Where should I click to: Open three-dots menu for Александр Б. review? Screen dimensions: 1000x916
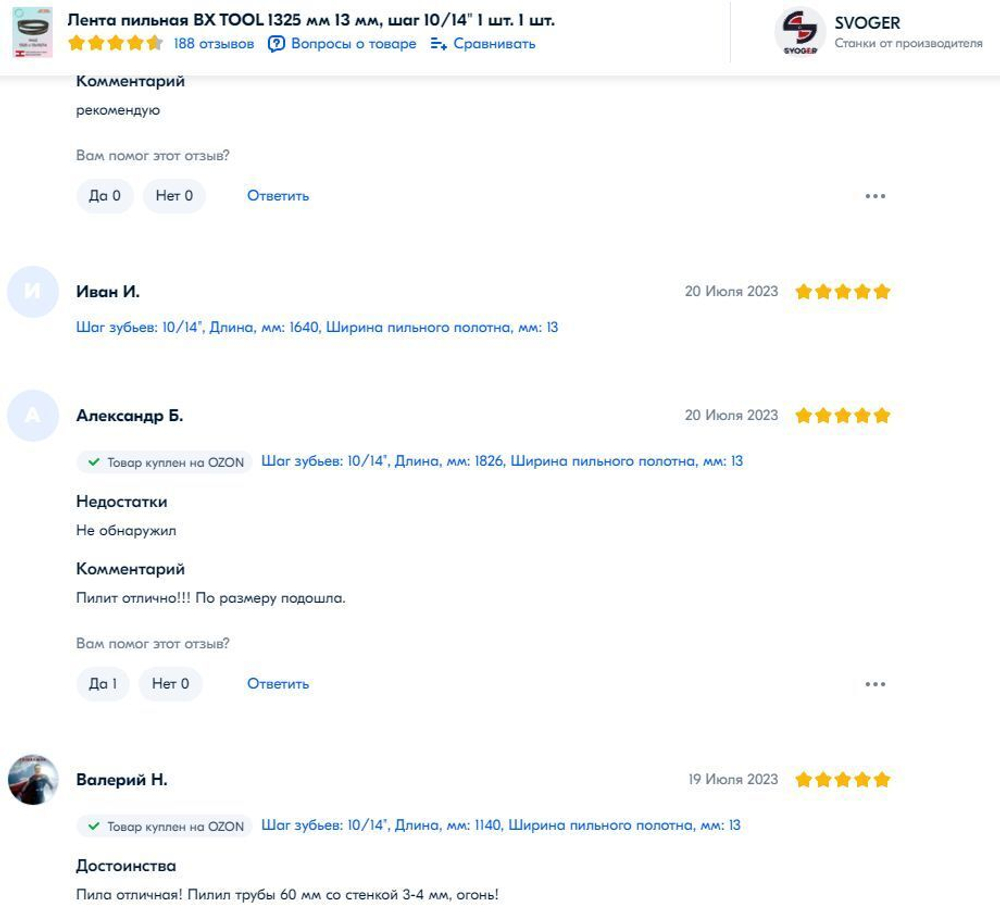[x=875, y=684]
